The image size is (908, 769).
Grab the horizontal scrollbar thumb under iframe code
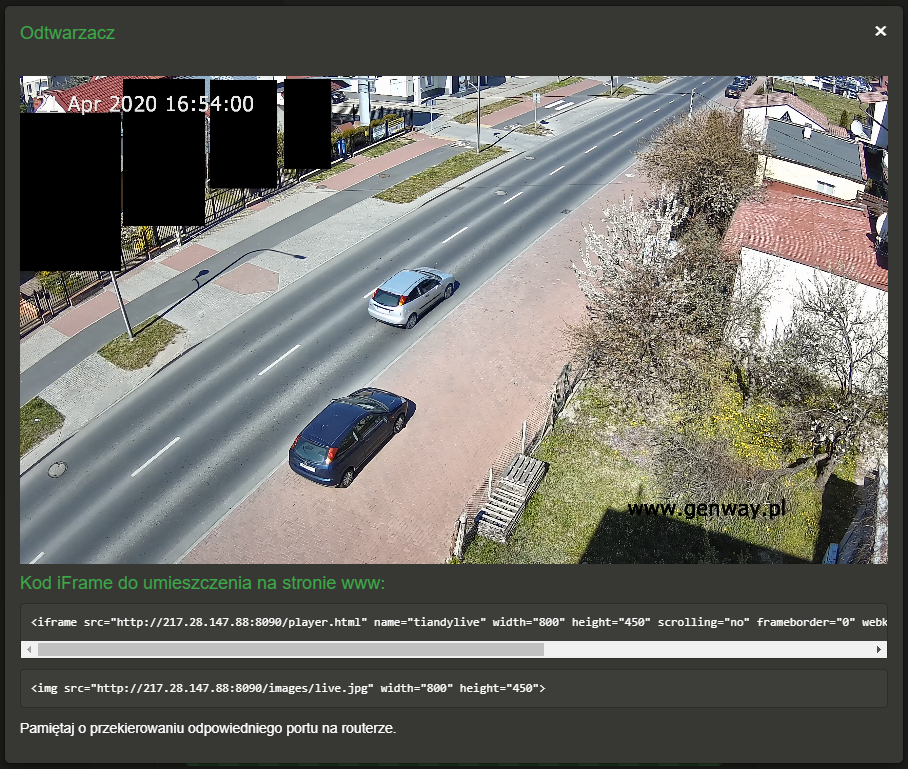[x=290, y=649]
